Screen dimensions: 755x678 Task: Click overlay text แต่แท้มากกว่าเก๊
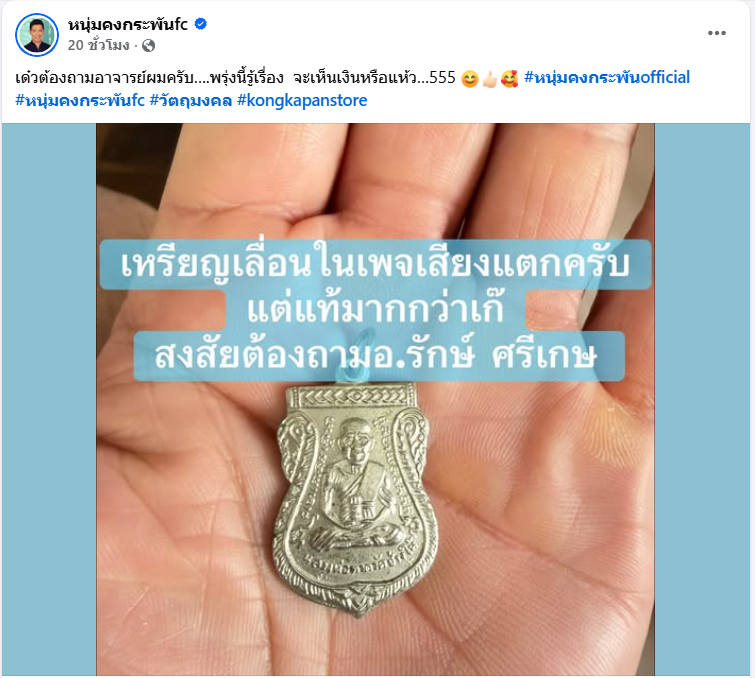[375, 311]
